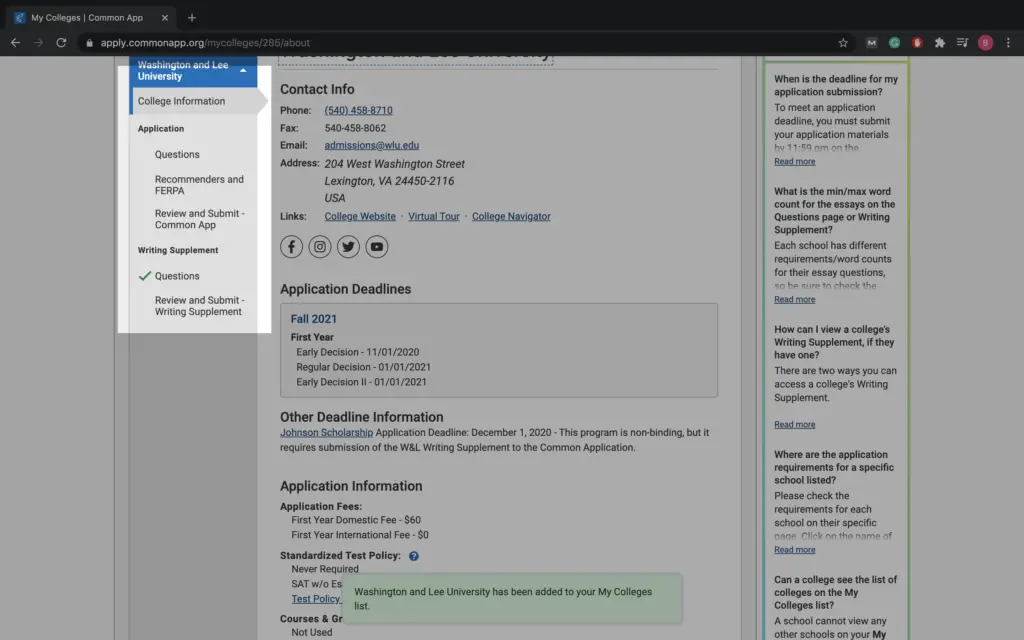The image size is (1024, 640).
Task: Open the media control queue icon
Action: tap(962, 42)
